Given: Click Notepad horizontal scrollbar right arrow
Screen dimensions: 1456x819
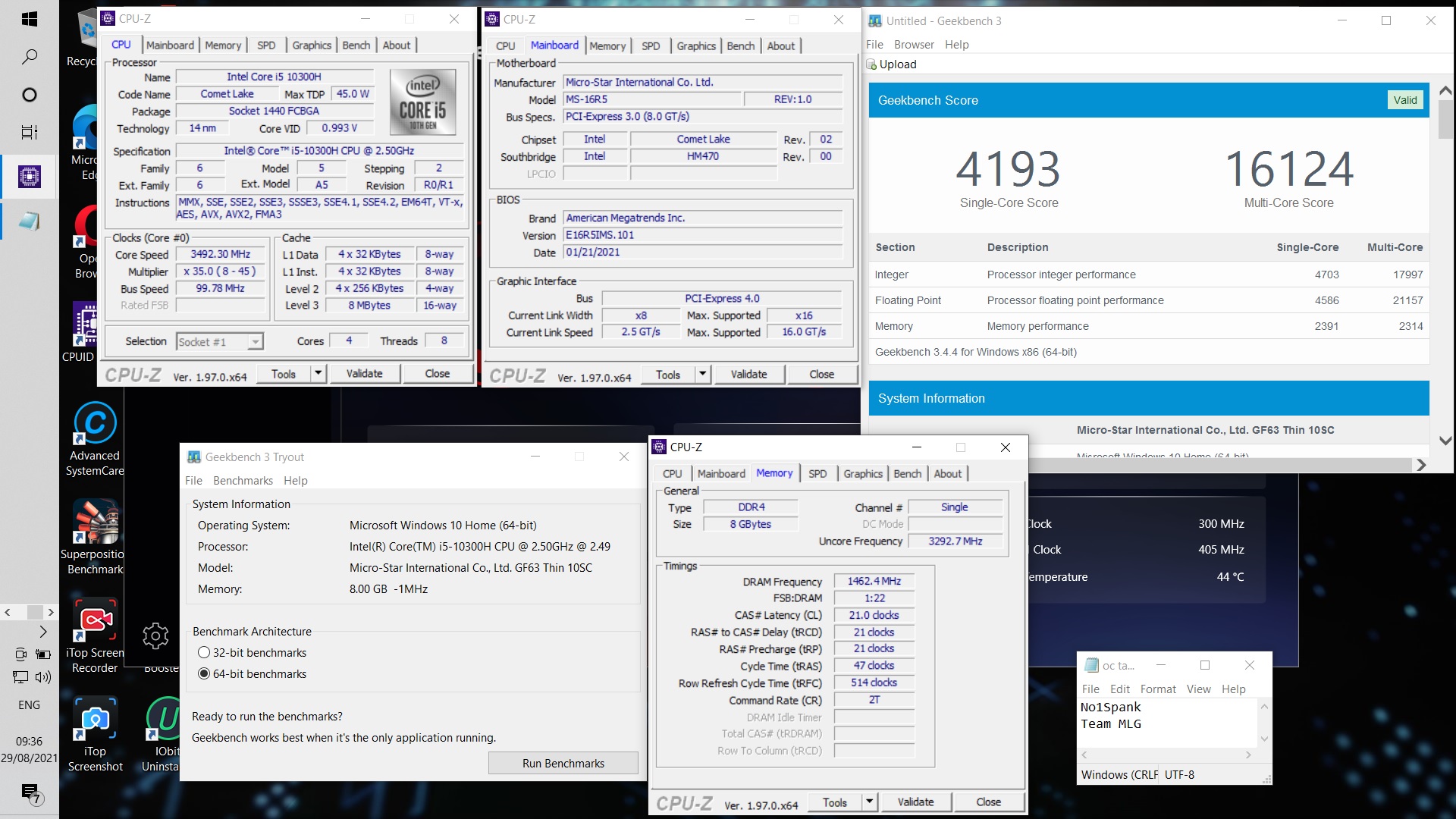Looking at the screenshot, I should click(1248, 755).
